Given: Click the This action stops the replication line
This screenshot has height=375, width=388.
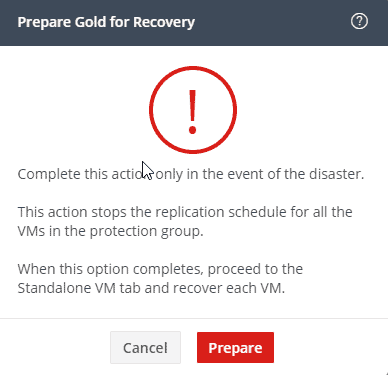Looking at the screenshot, I should click(x=185, y=212).
